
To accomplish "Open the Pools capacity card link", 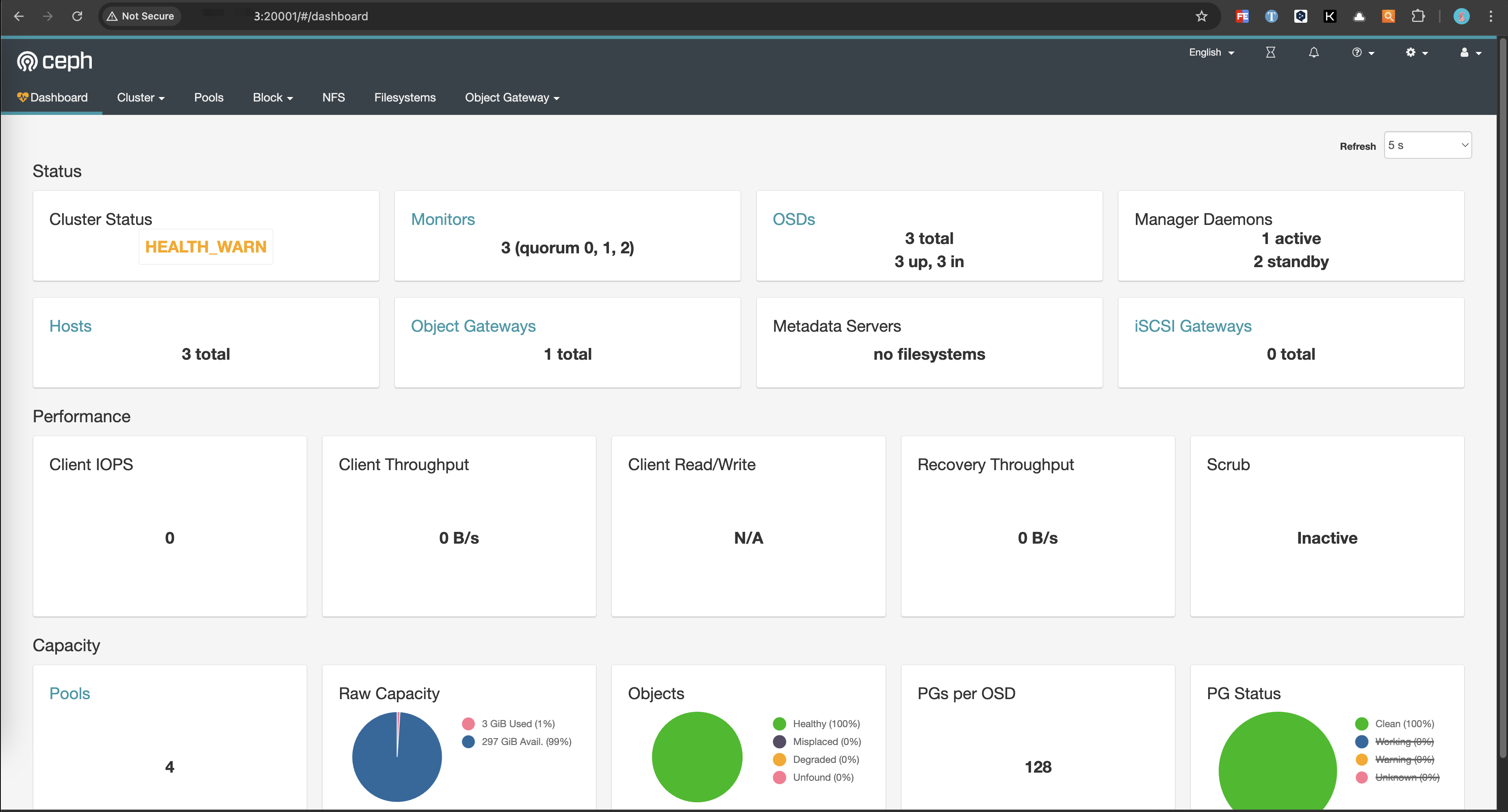I will point(69,693).
